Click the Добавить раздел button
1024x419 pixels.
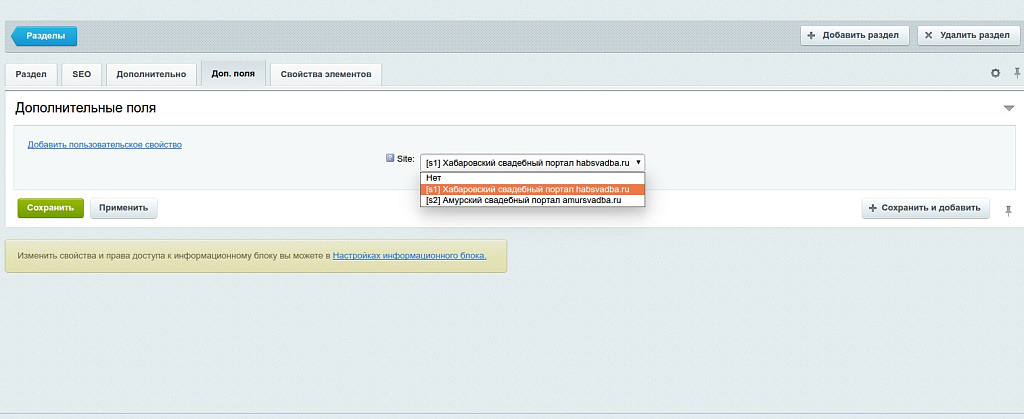coord(855,36)
